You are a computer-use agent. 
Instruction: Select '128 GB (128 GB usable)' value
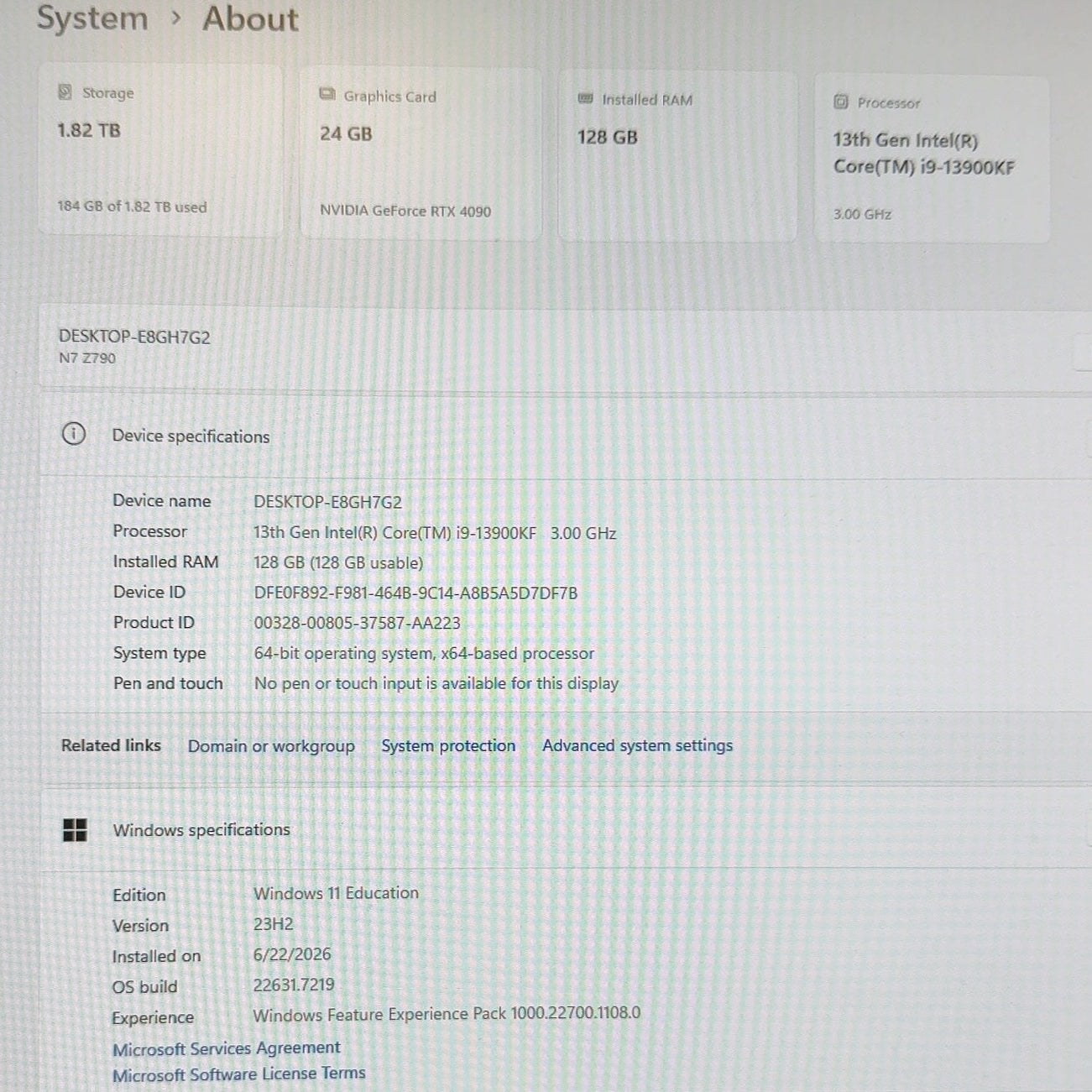338,562
